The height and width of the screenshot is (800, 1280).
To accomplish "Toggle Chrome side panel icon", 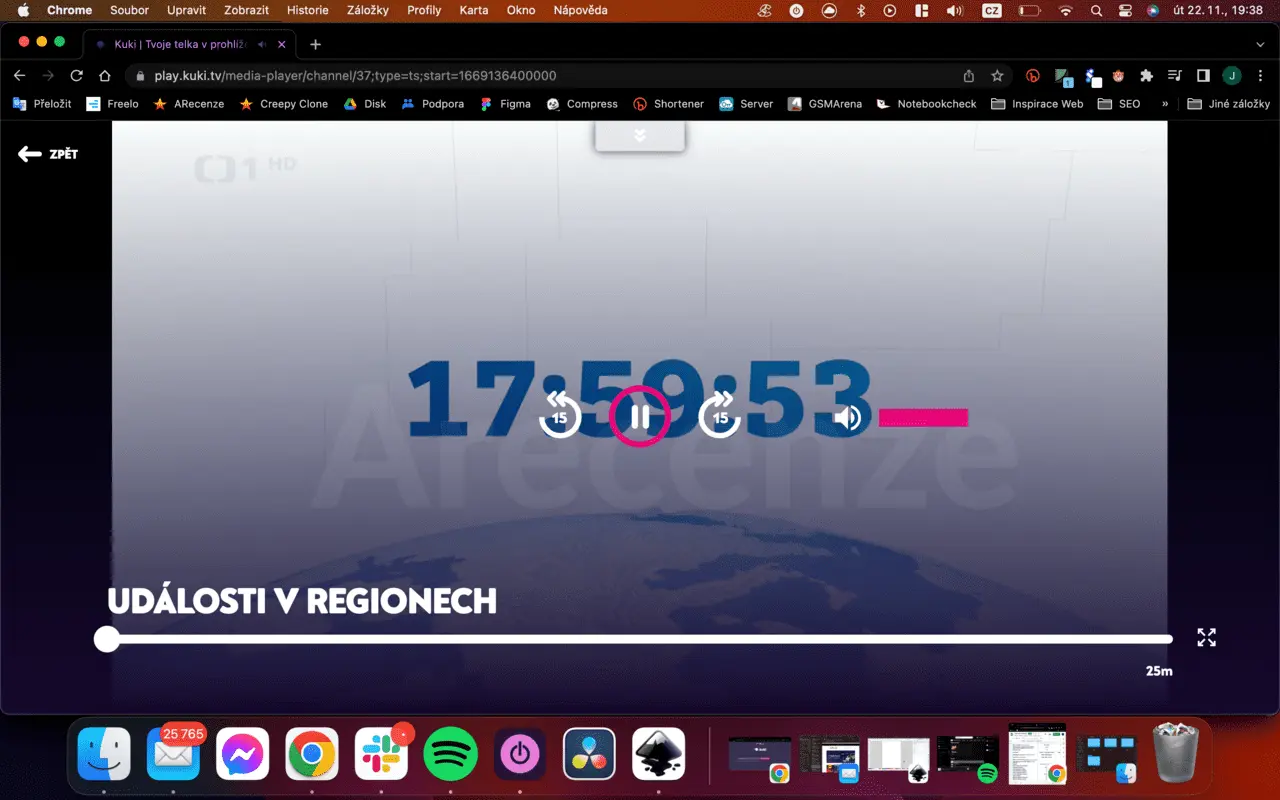I will tap(1204, 76).
